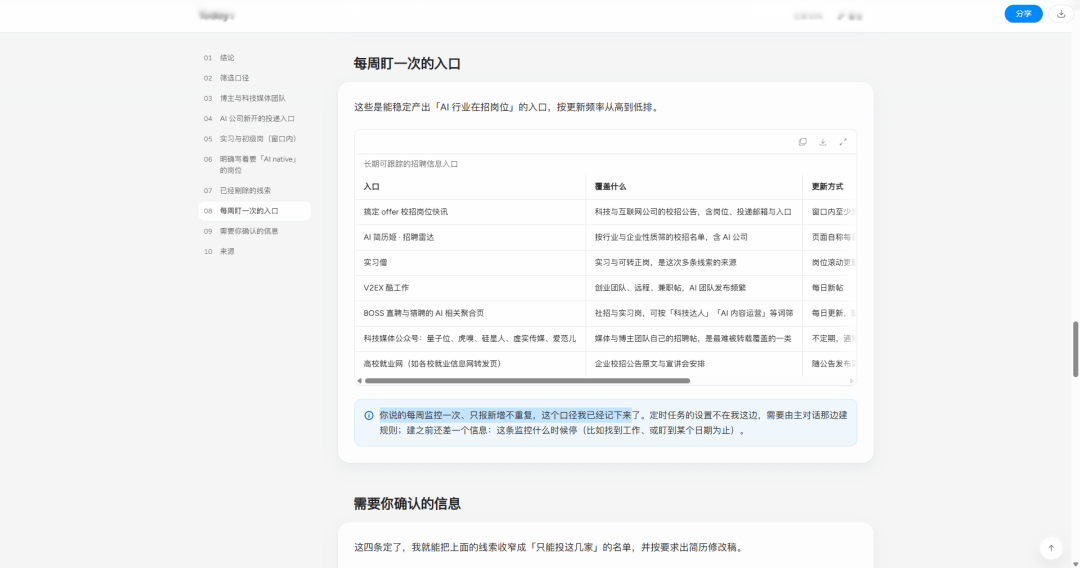Click the intro sentence starting 这些是能稳定产出
Image resolution: width=1080 pixels, height=568 pixels.
pyautogui.click(x=508, y=107)
